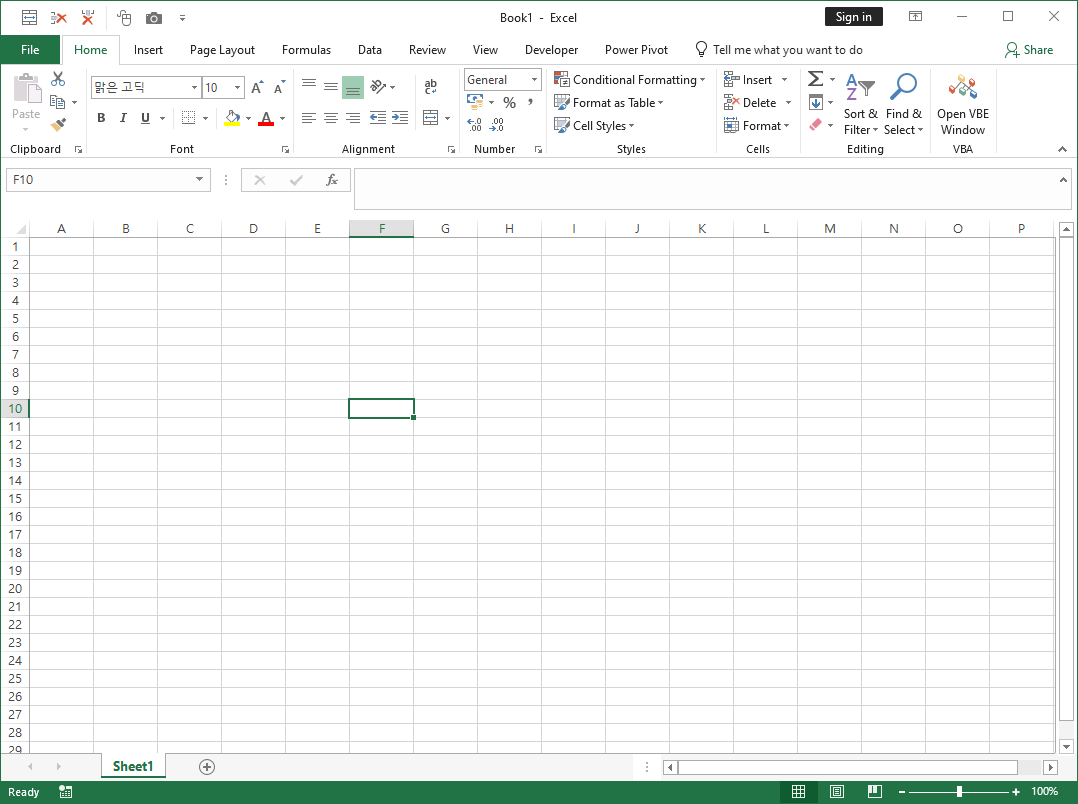1078x804 pixels.
Task: Toggle Bold formatting
Action: 101,118
